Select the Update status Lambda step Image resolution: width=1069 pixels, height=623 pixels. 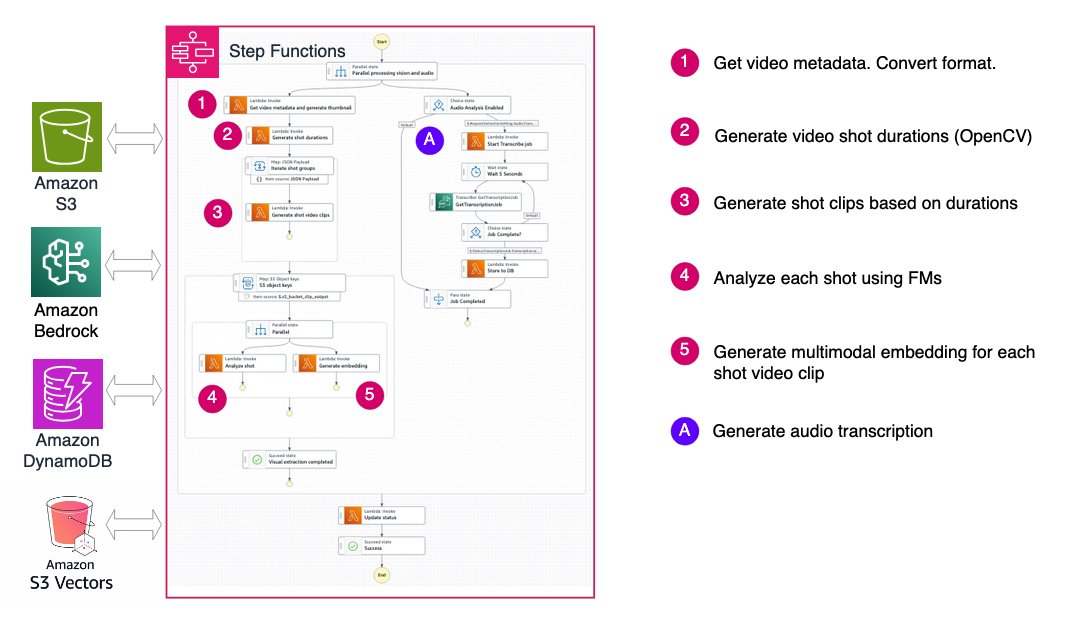pyautogui.click(x=381, y=515)
